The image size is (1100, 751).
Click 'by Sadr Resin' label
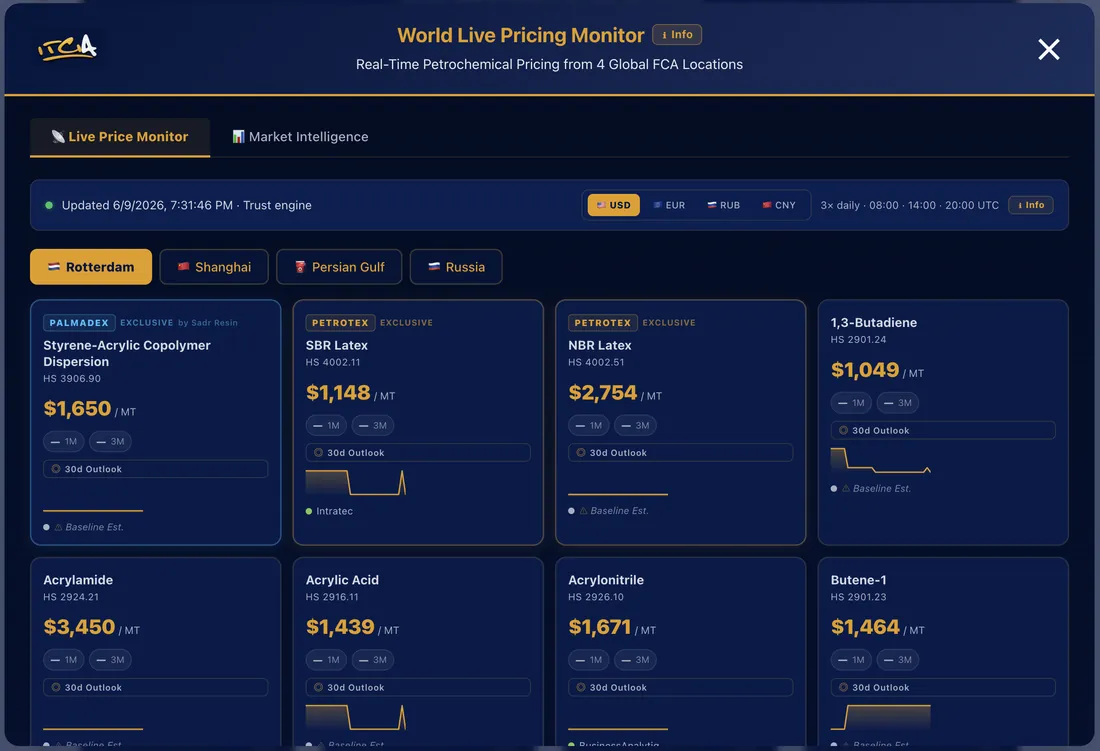pos(208,323)
